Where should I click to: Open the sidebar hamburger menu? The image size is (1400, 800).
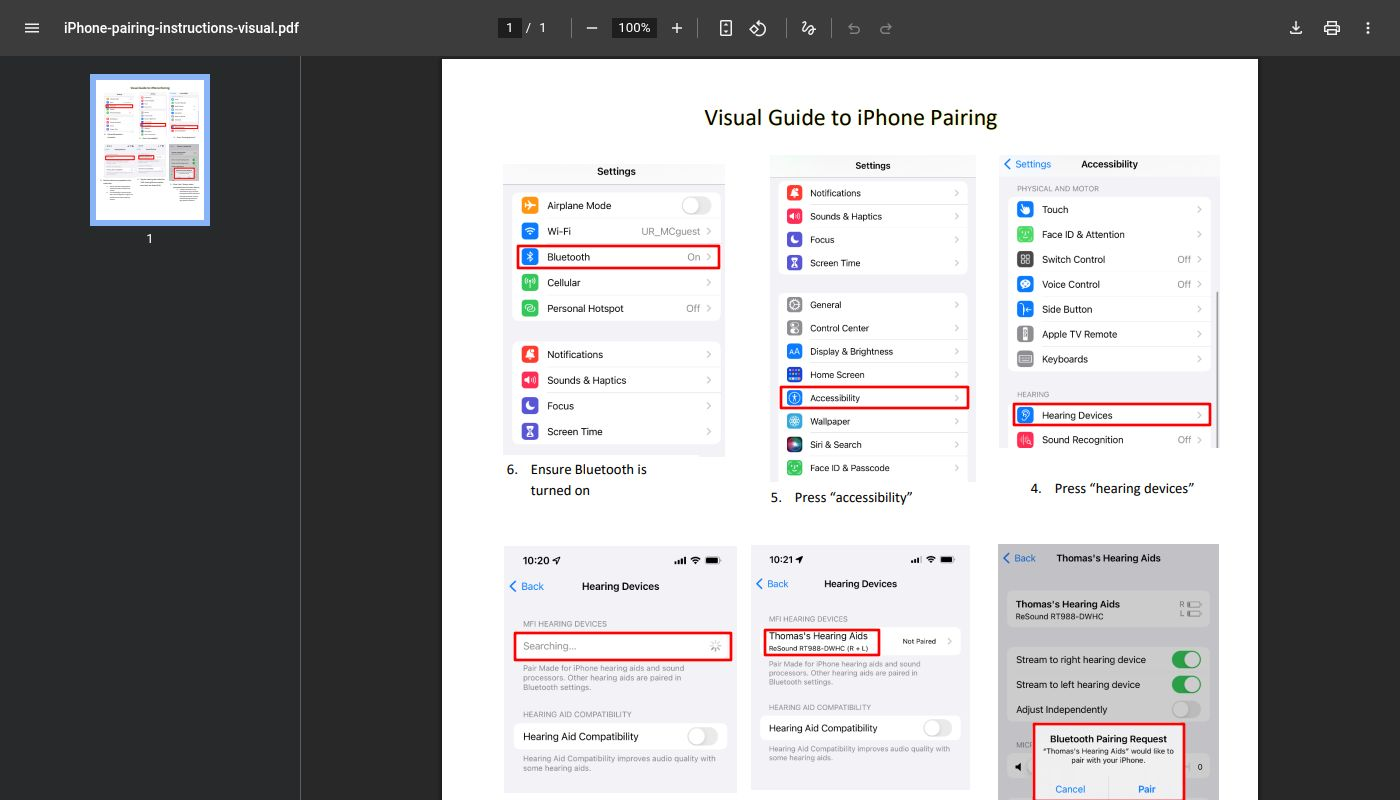(x=32, y=28)
